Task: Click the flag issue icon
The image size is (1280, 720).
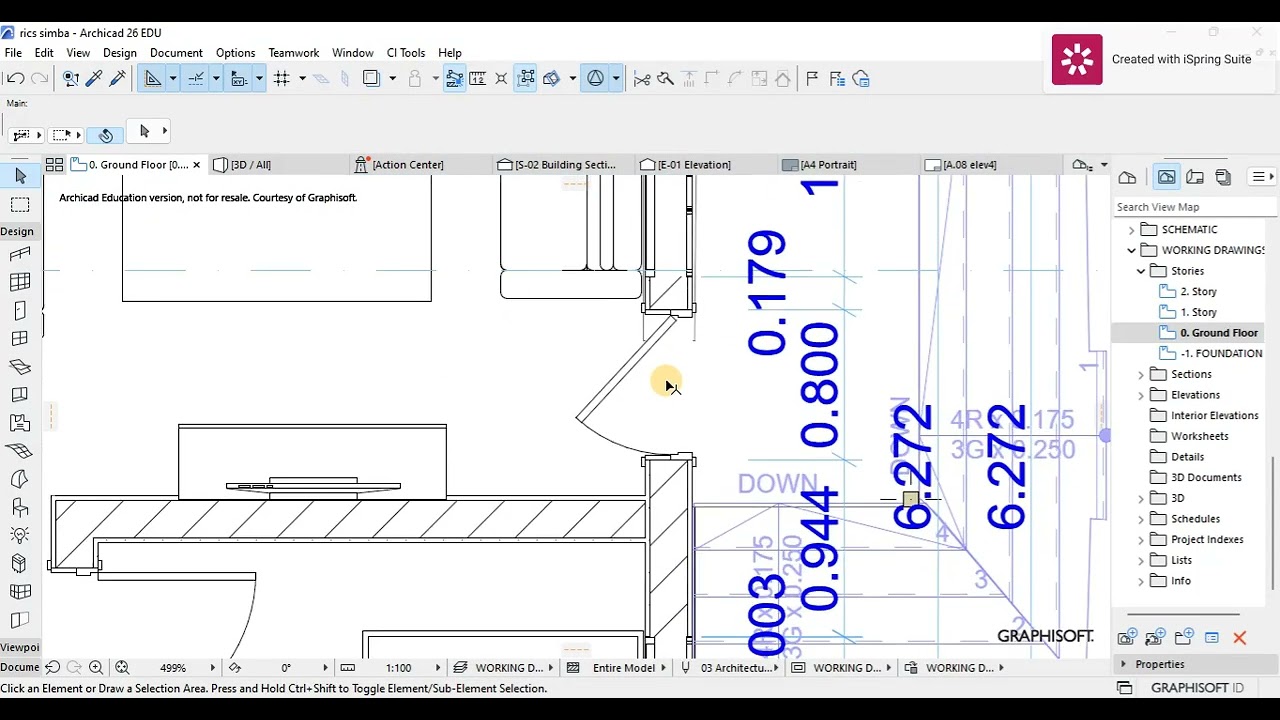Action: pos(812,79)
